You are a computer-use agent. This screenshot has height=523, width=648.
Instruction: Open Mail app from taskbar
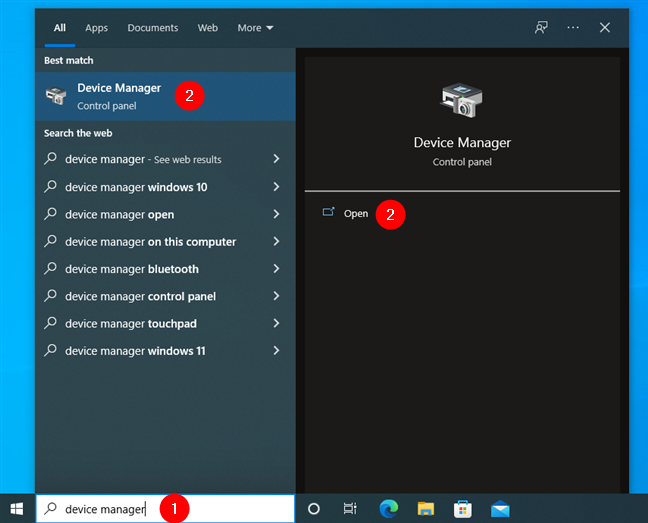coord(500,509)
